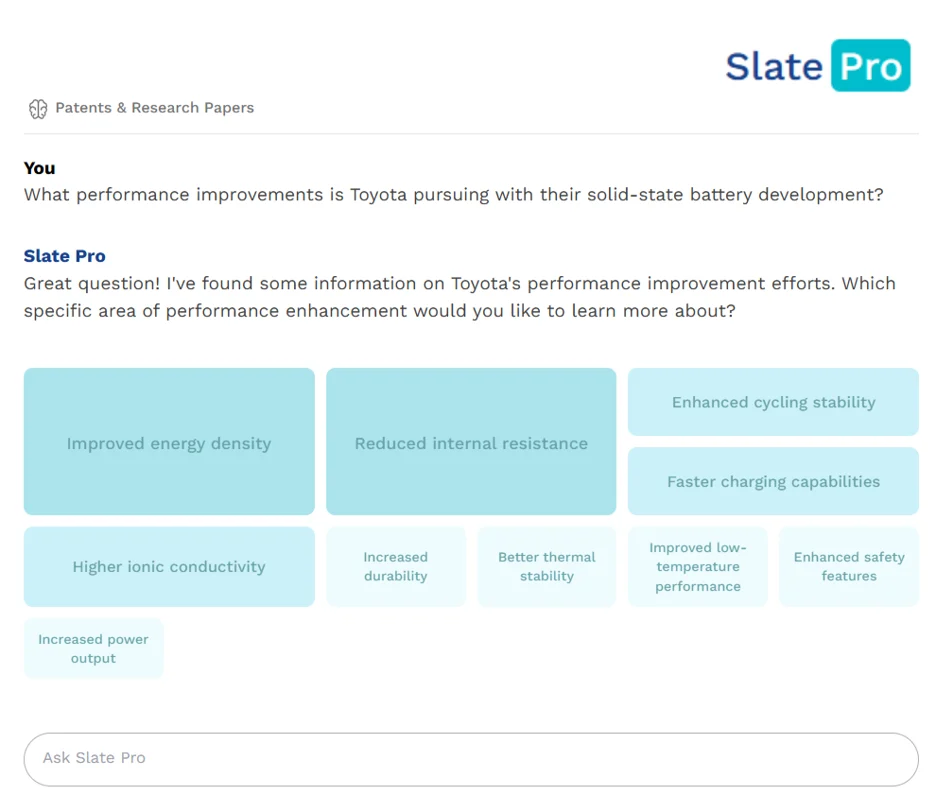Click the Slate Pro logo
Viewport: 936px width, 795px height.
(817, 66)
